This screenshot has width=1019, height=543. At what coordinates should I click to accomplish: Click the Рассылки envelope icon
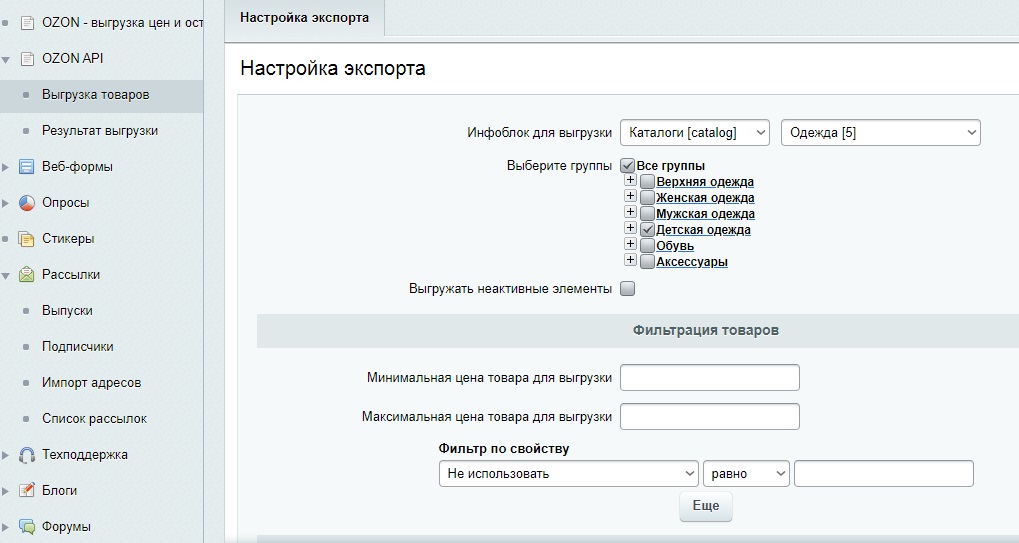click(x=27, y=275)
